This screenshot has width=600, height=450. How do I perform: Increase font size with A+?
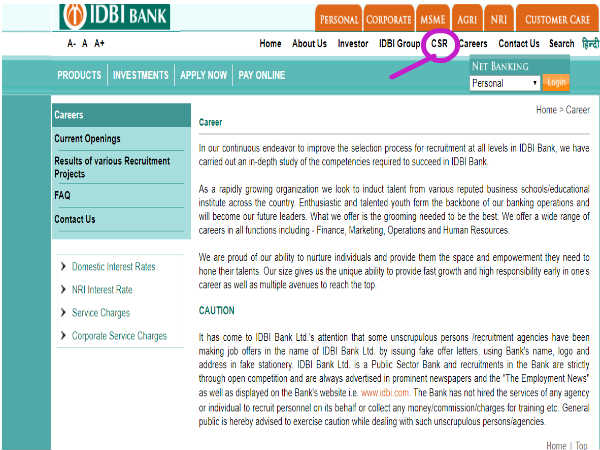[99, 43]
